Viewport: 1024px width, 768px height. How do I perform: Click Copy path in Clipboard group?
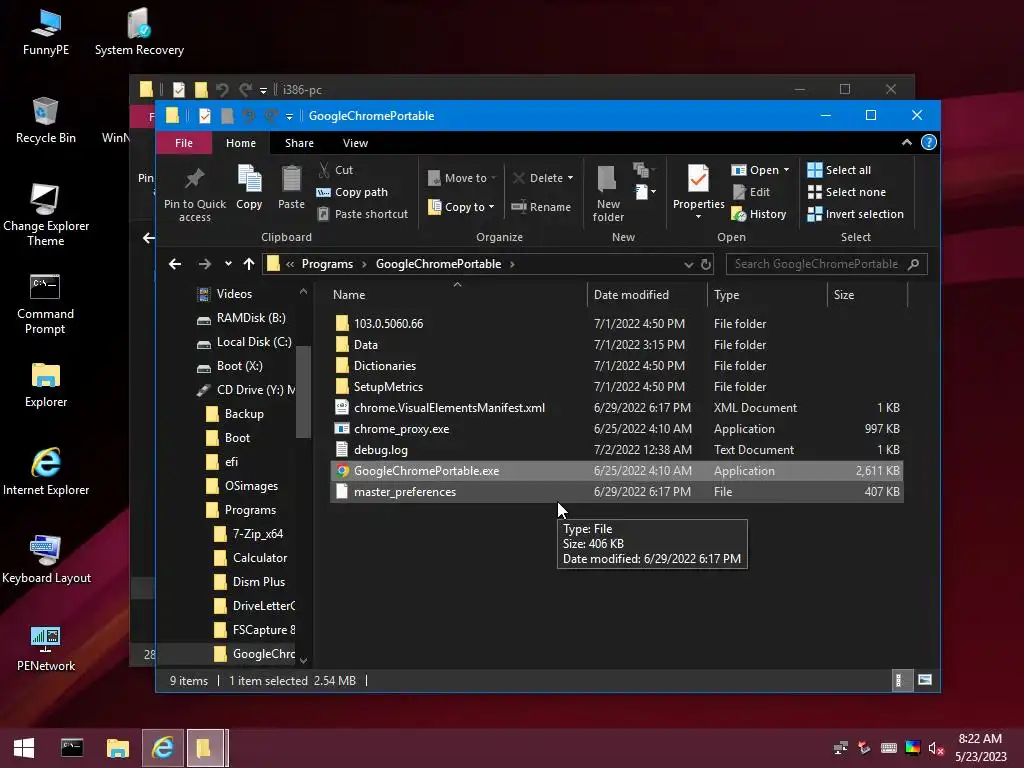coord(352,192)
